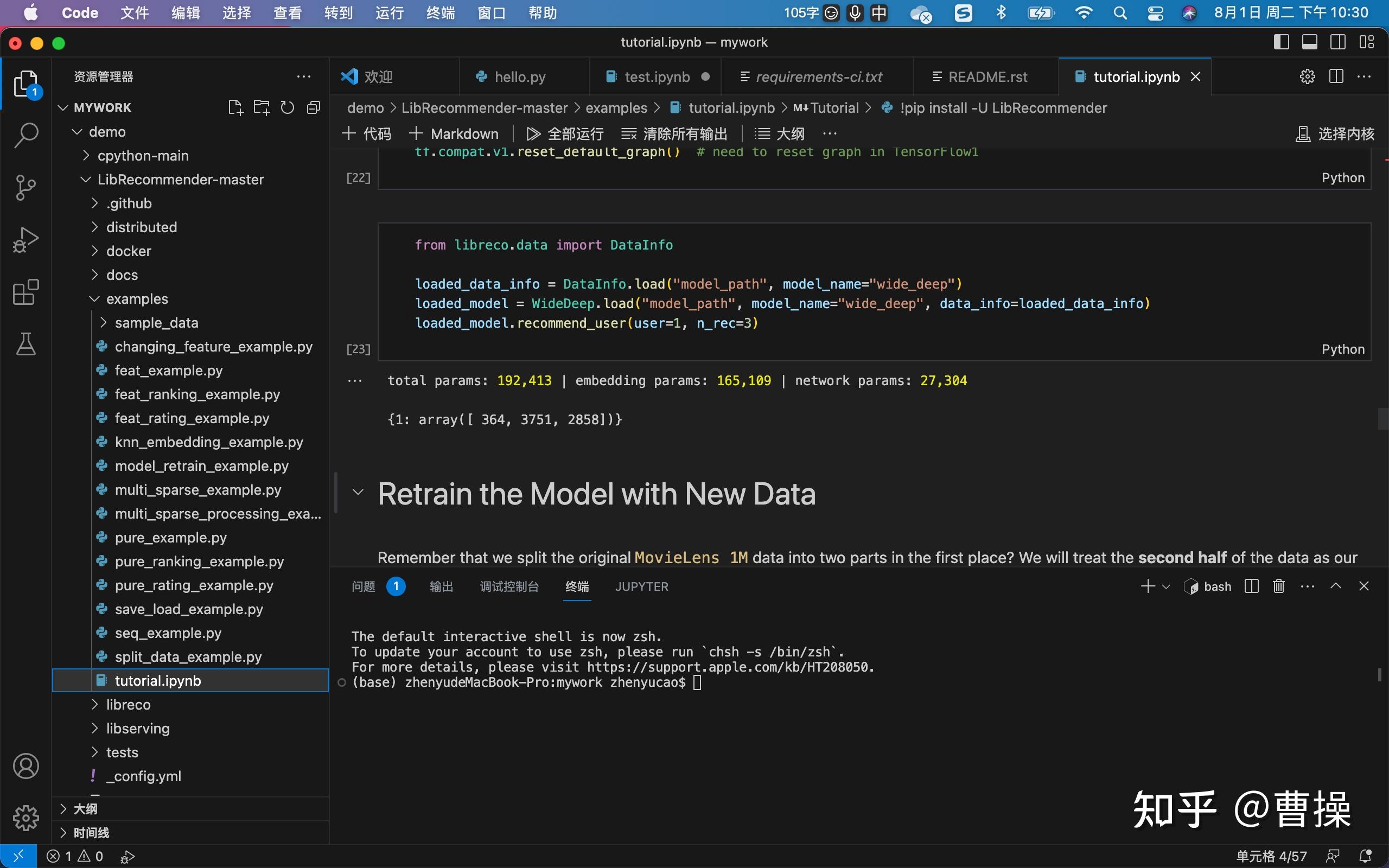The width and height of the screenshot is (1389, 868).
Task: Collapse all folders in explorer
Action: tap(314, 107)
